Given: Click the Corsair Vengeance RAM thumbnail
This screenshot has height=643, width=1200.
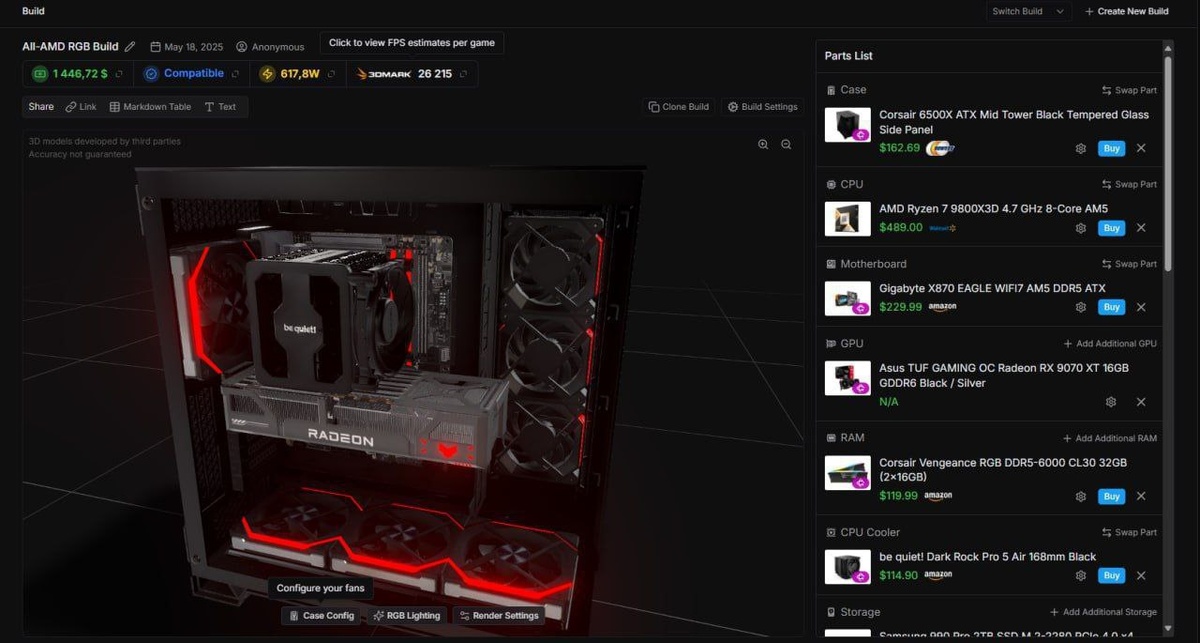Looking at the screenshot, I should [847, 472].
